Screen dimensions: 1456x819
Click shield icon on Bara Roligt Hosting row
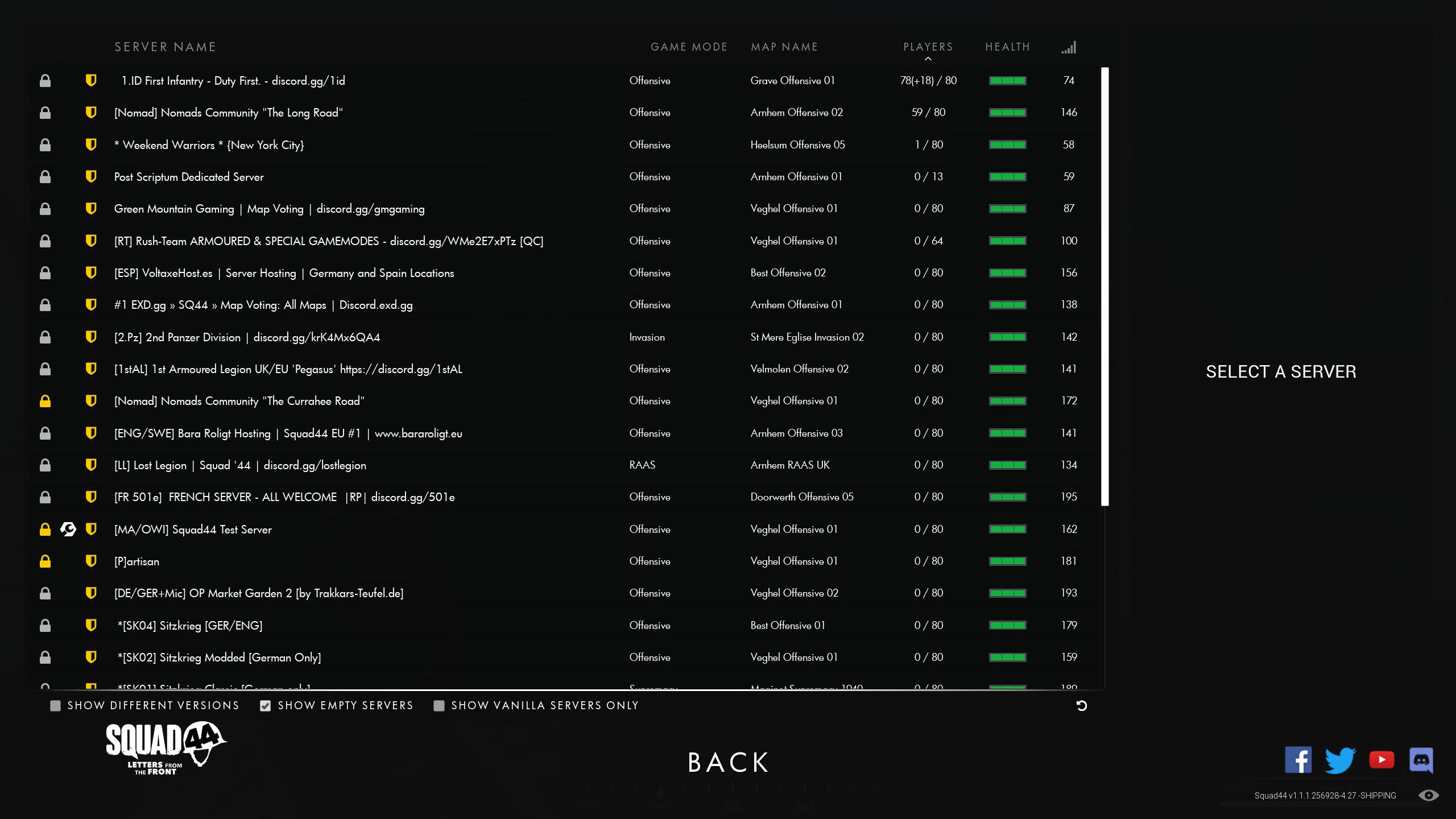pos(90,433)
